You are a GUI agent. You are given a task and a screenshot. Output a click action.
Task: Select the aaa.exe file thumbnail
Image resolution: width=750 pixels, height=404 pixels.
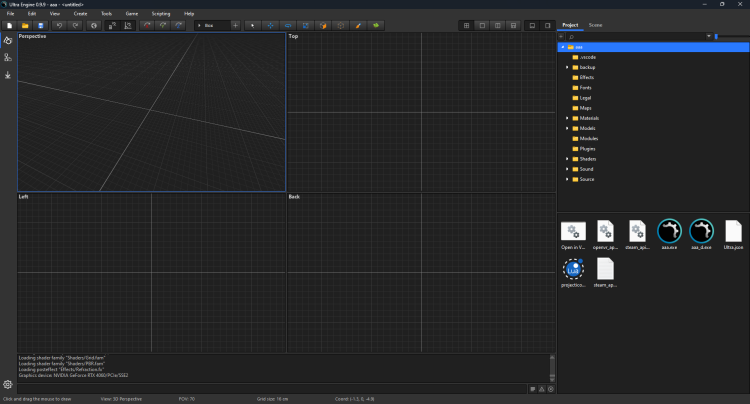670,231
